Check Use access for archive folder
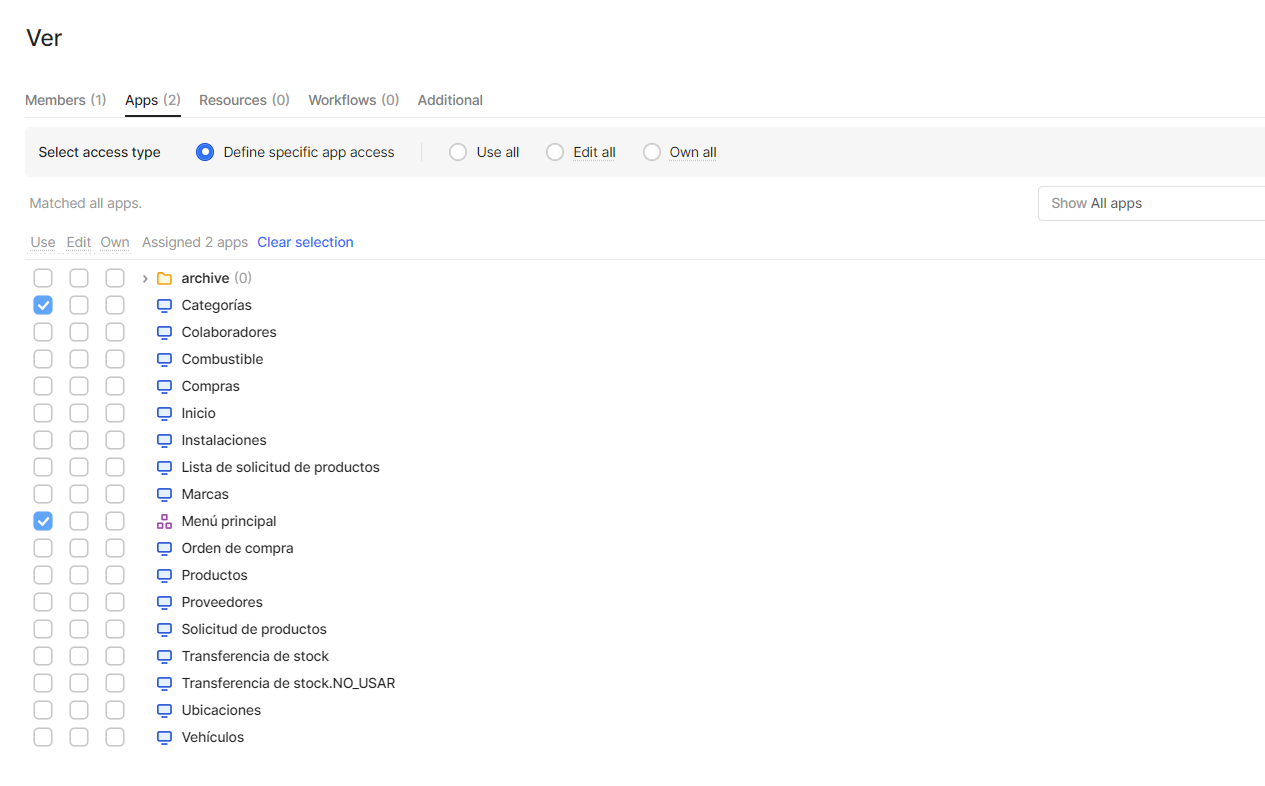1265x786 pixels. point(43,278)
